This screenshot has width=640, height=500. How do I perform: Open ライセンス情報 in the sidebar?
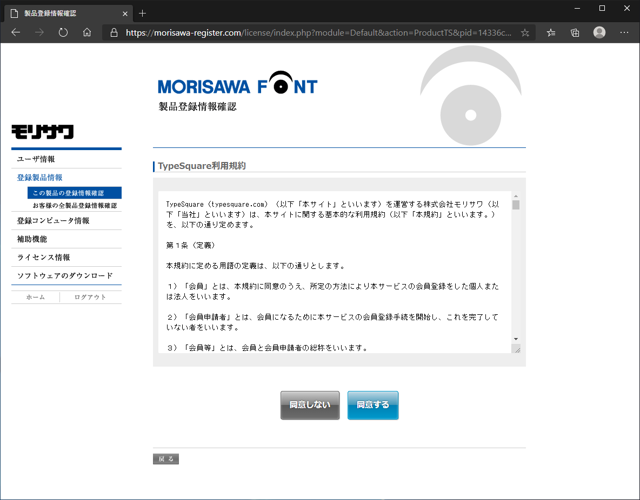pyautogui.click(x=43, y=258)
